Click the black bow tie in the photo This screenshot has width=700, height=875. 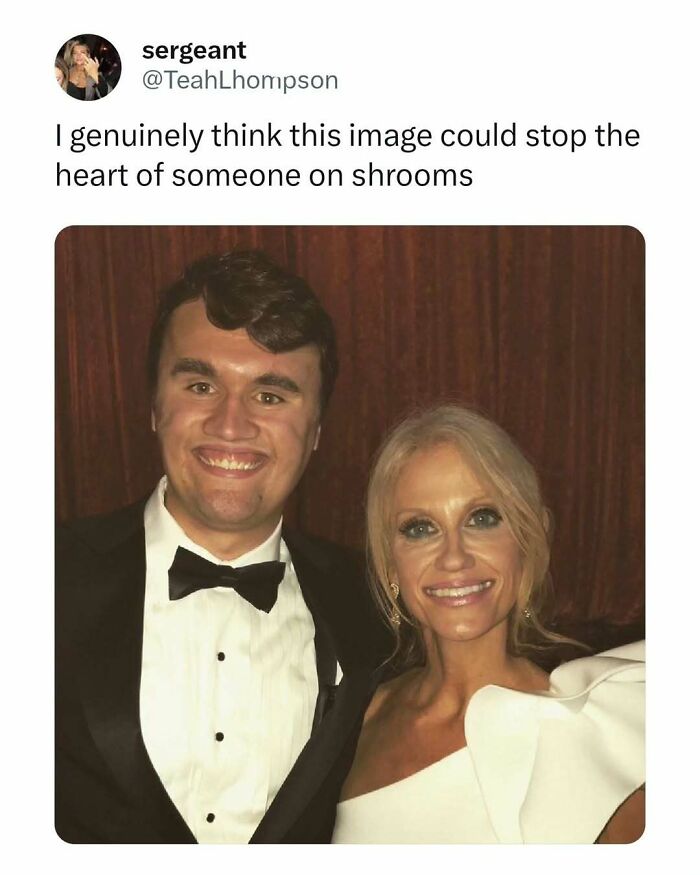[226, 577]
